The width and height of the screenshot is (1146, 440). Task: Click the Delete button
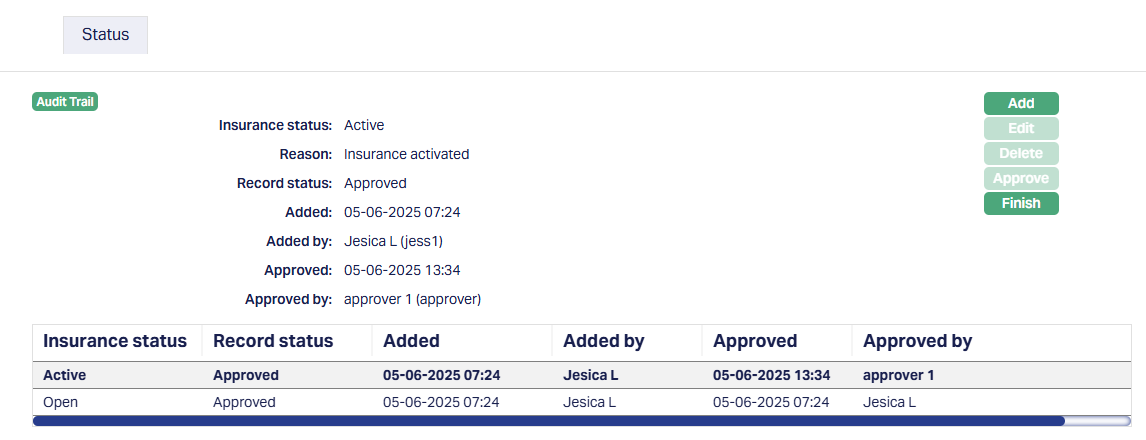click(1020, 154)
